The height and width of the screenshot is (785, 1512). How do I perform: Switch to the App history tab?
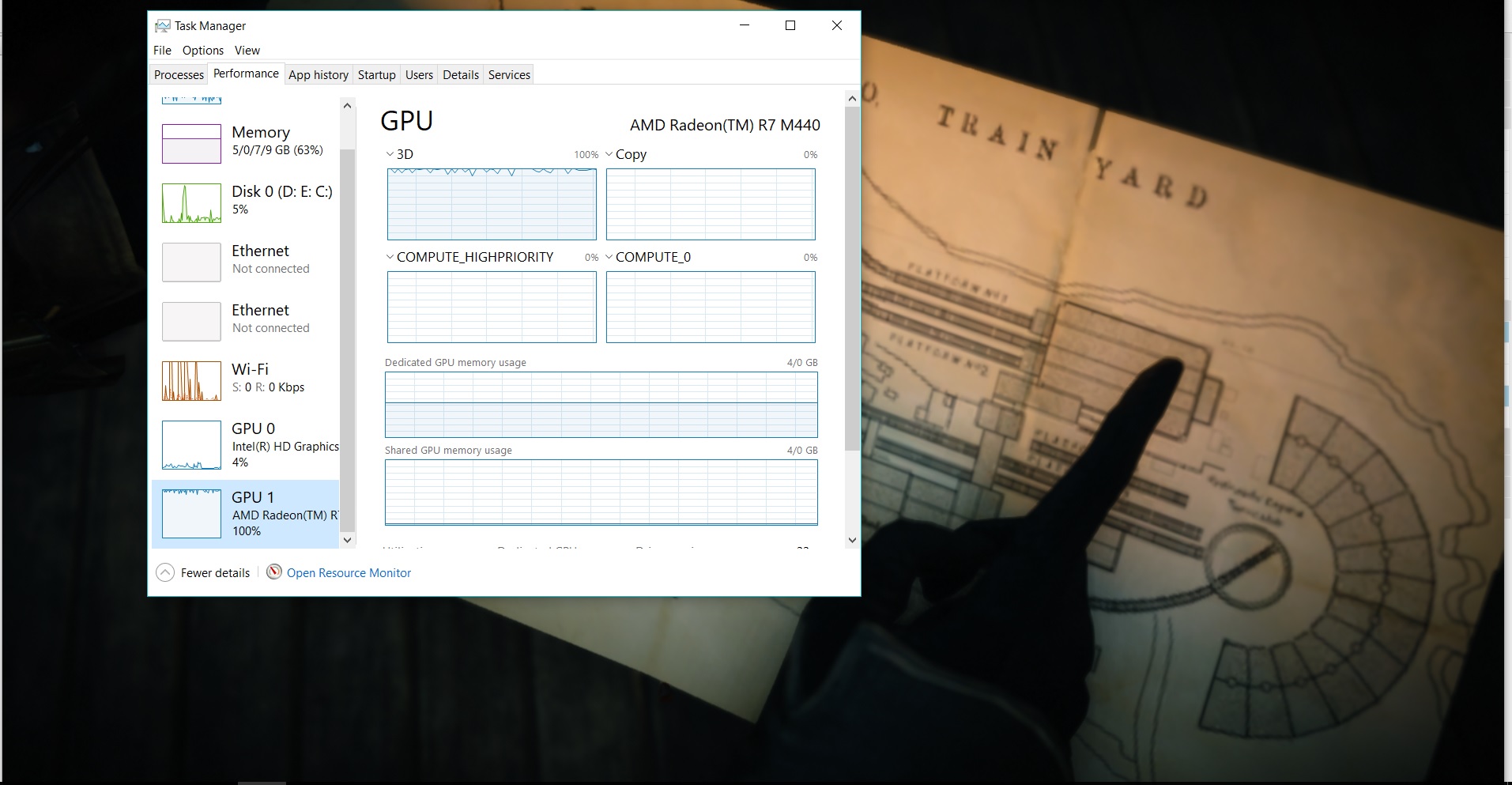point(319,75)
